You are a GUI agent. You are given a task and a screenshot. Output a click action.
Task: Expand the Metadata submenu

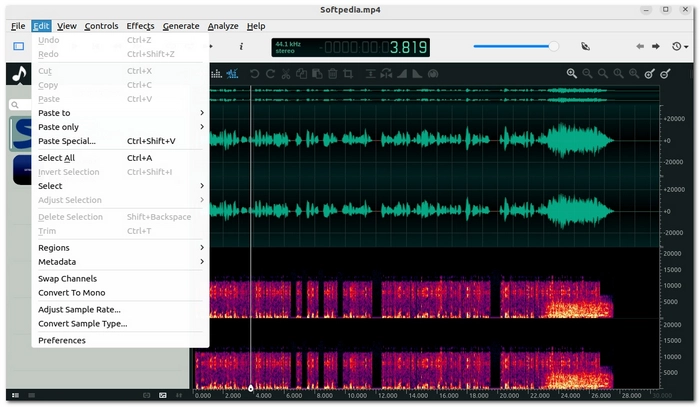tap(120, 262)
